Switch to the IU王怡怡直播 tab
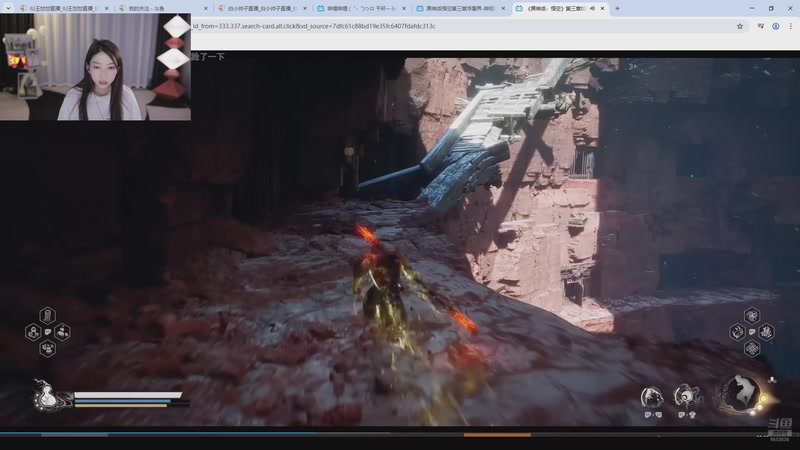Image resolution: width=800 pixels, height=450 pixels. [x=63, y=8]
